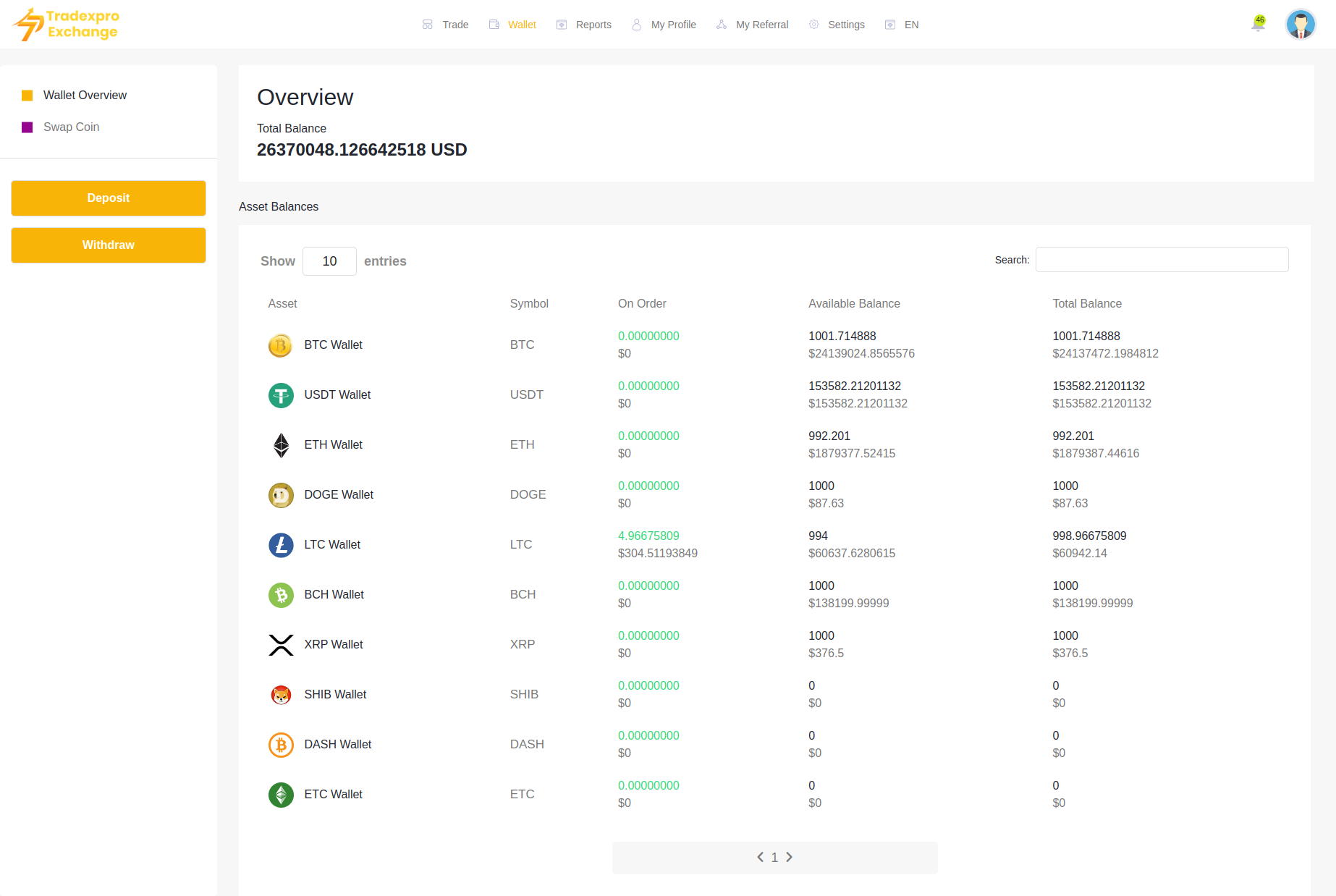Click the Dogecoin icon
Image resolution: width=1336 pixels, height=896 pixels.
pyautogui.click(x=281, y=495)
